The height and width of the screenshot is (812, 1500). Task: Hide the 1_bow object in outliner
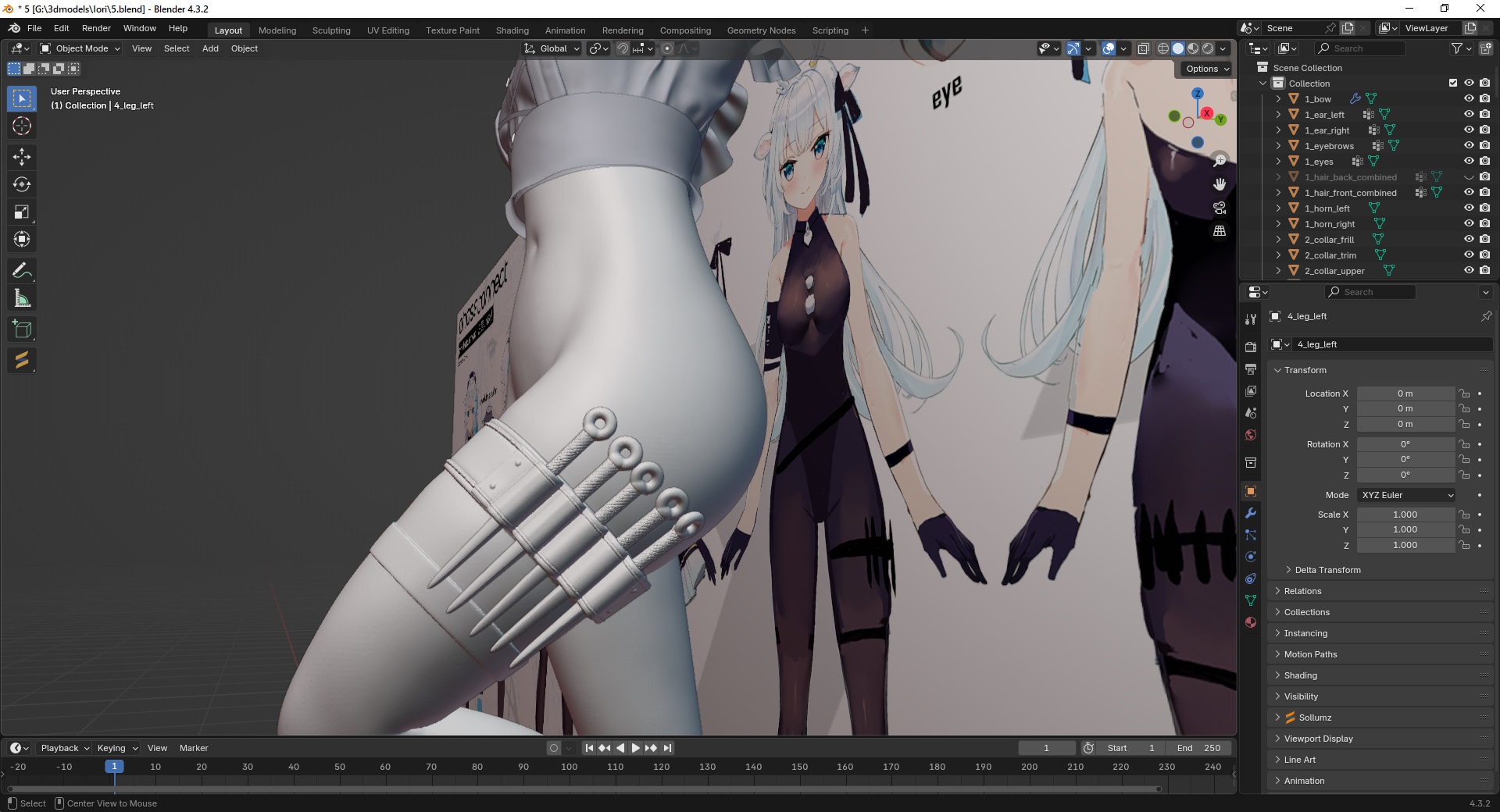coord(1469,99)
